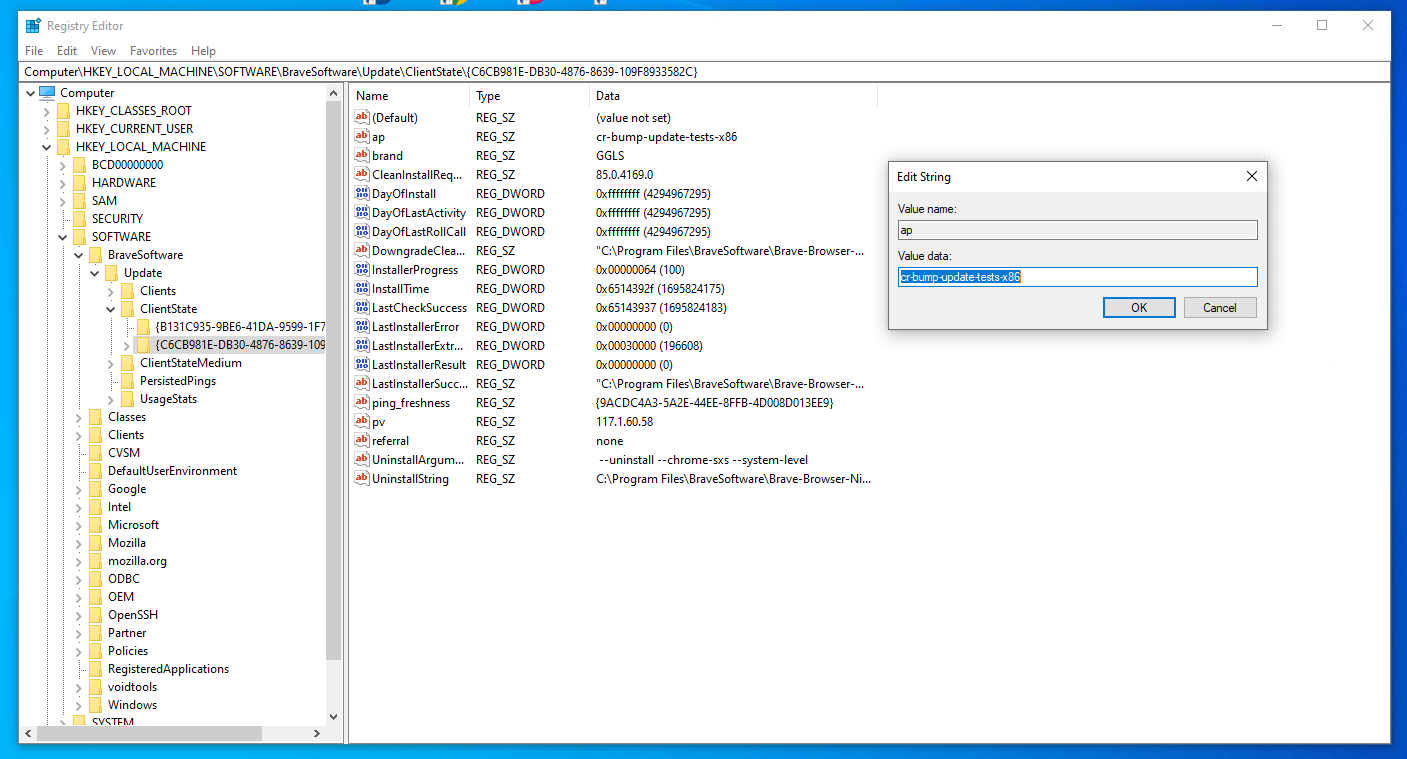The height and width of the screenshot is (759, 1407).
Task: Click inside the Value data field
Action: coord(1077,276)
